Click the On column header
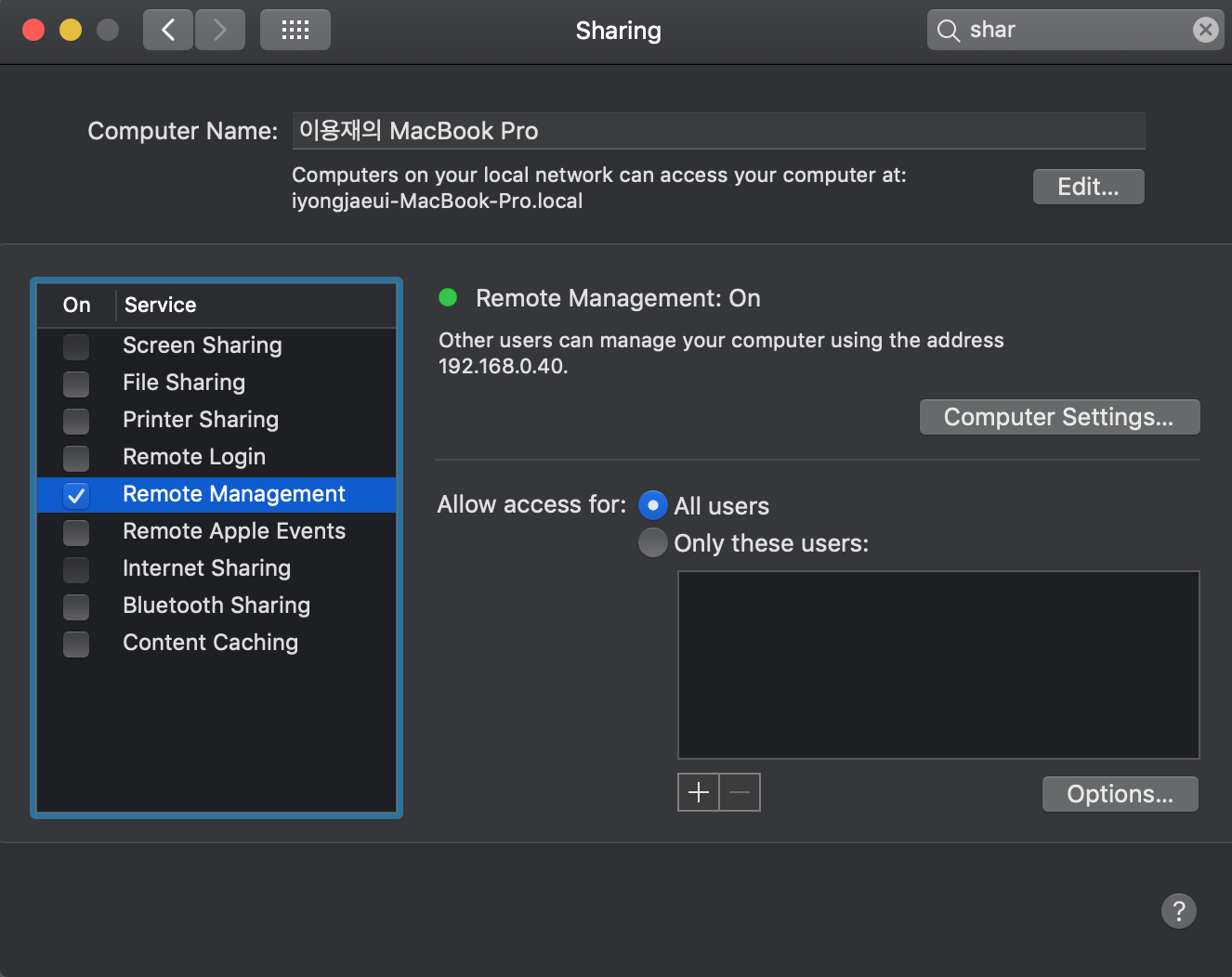 click(x=76, y=305)
